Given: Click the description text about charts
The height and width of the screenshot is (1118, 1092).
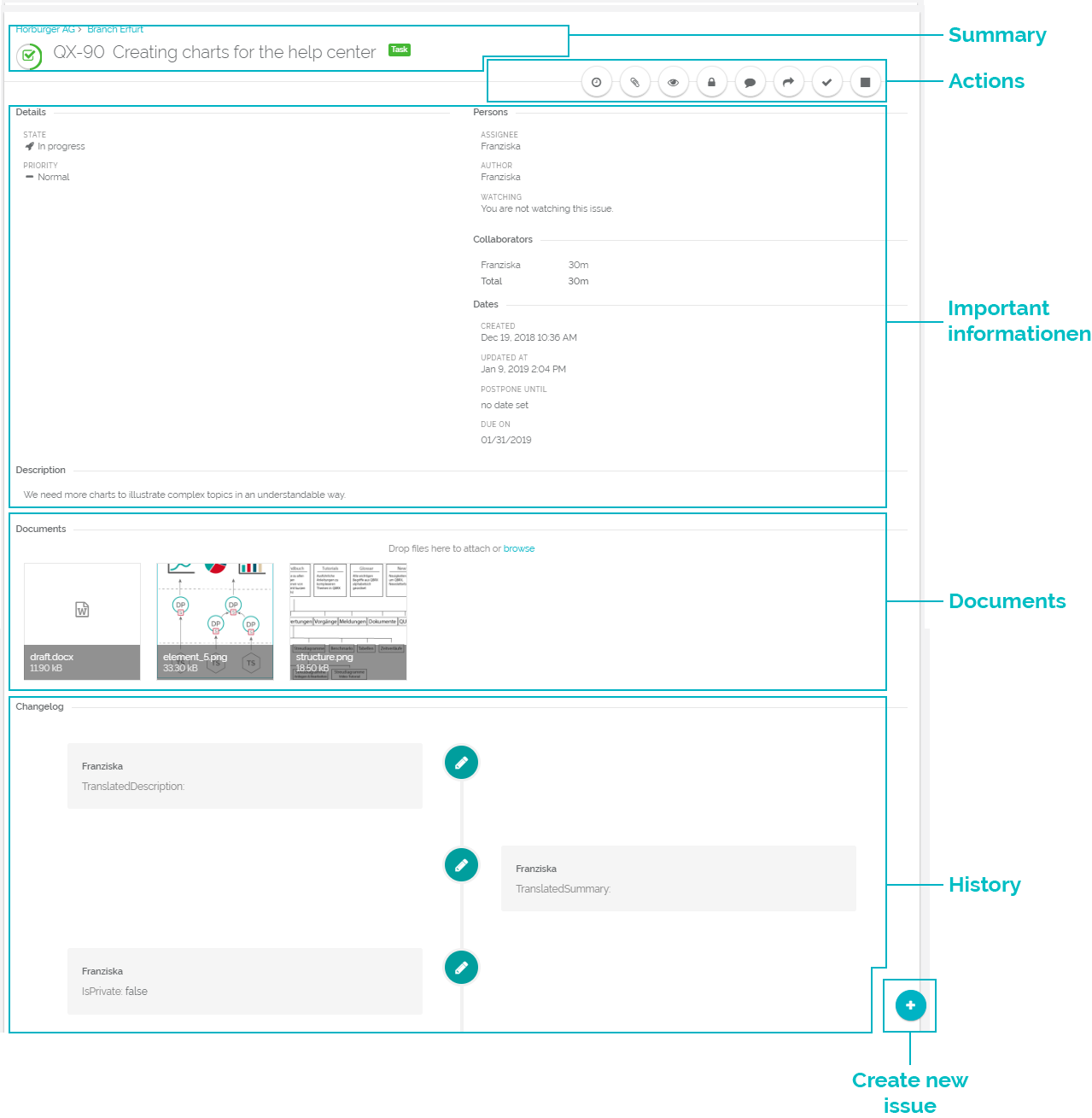Looking at the screenshot, I should [184, 495].
